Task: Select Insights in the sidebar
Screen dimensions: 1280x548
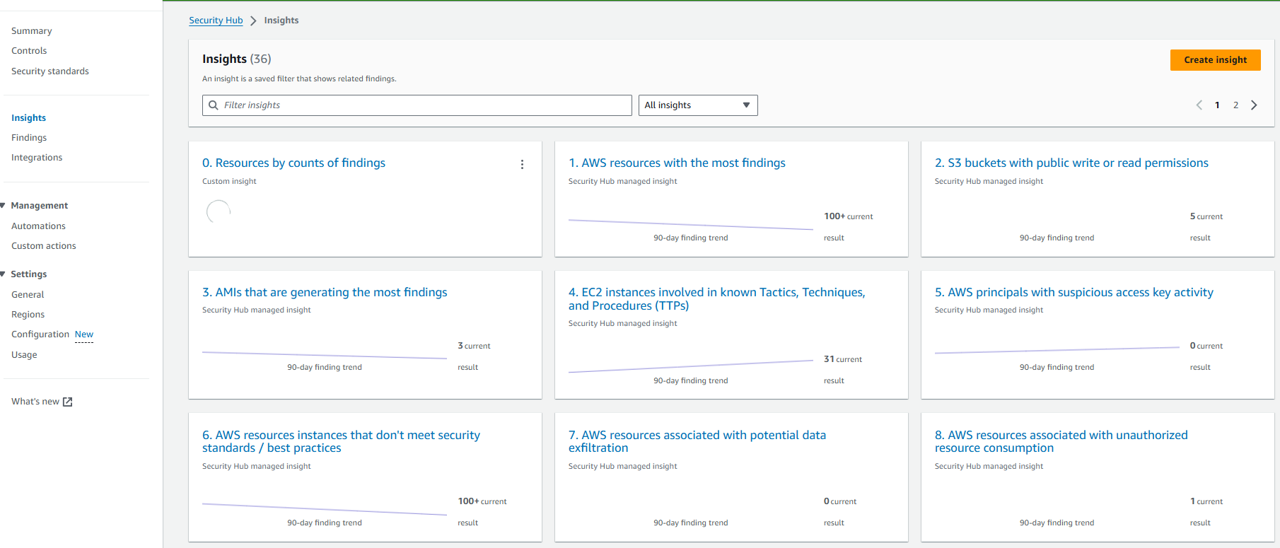Action: pyautogui.click(x=29, y=118)
